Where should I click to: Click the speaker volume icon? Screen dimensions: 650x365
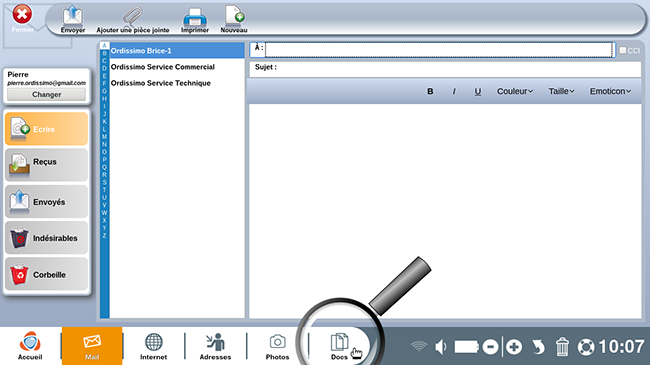click(441, 347)
